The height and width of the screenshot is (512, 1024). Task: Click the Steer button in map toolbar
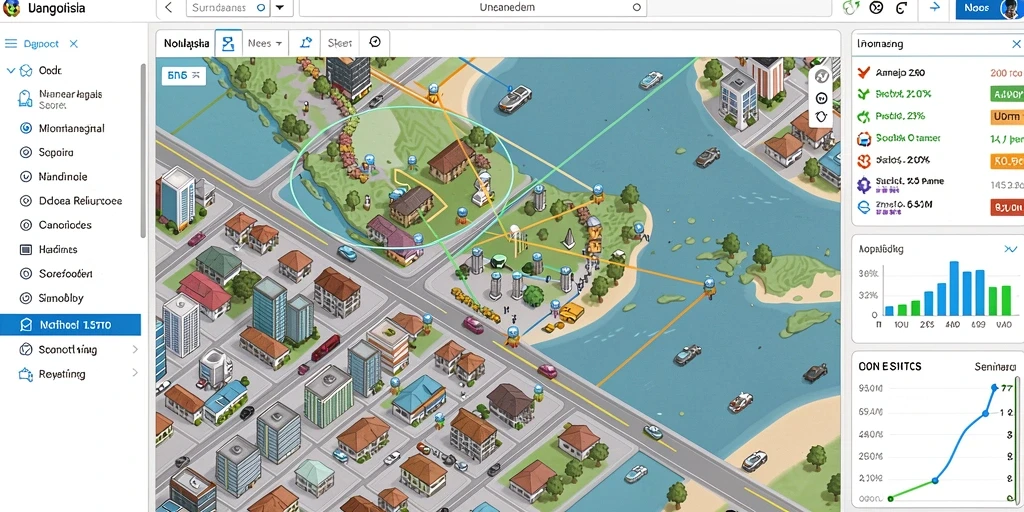pos(340,43)
